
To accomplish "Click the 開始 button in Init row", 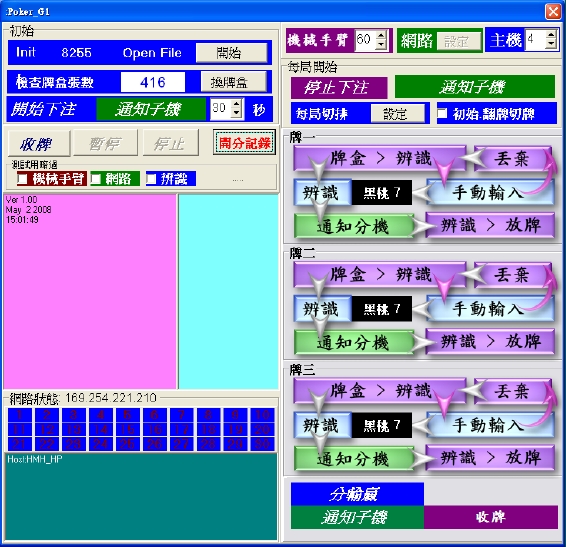I will tap(231, 53).
